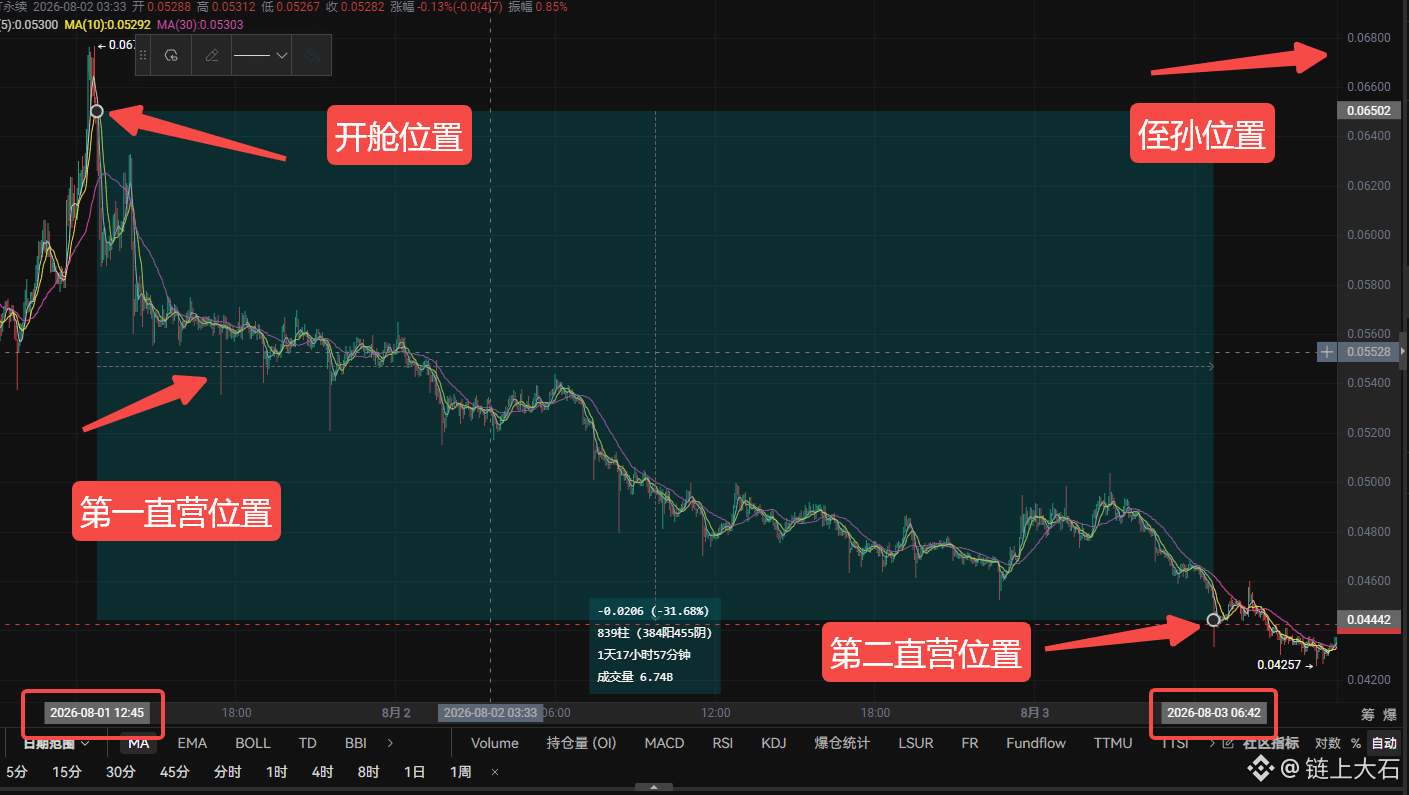Image resolution: width=1409 pixels, height=795 pixels.
Task: Toggle the MACD indicator
Action: pyautogui.click(x=664, y=743)
